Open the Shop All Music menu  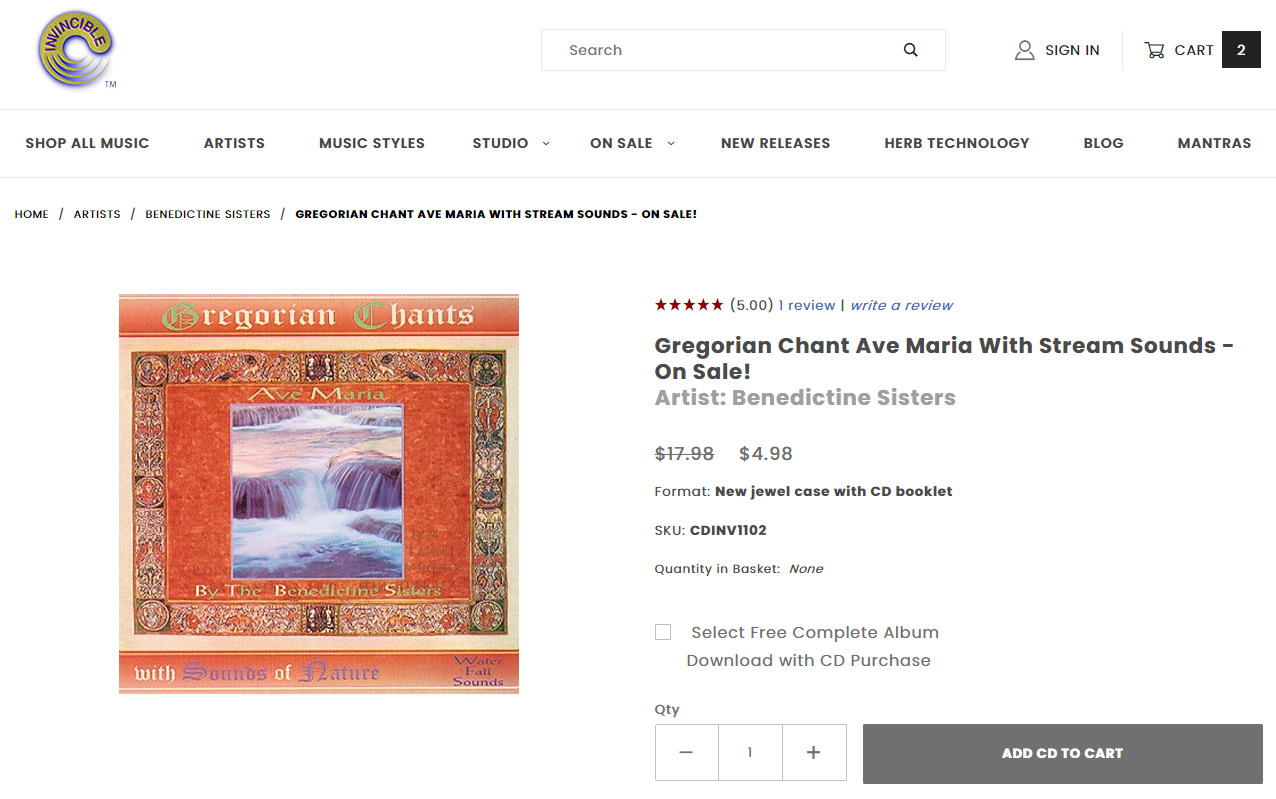point(87,143)
